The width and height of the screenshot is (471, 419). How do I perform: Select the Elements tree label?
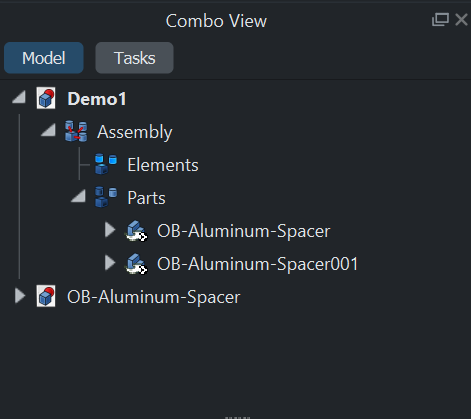tap(163, 165)
